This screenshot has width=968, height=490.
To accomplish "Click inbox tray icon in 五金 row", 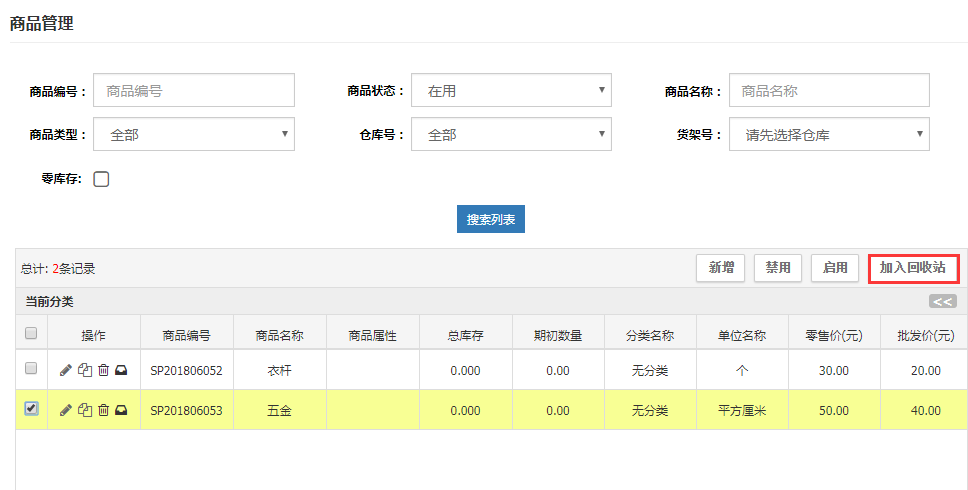I will pos(121,410).
